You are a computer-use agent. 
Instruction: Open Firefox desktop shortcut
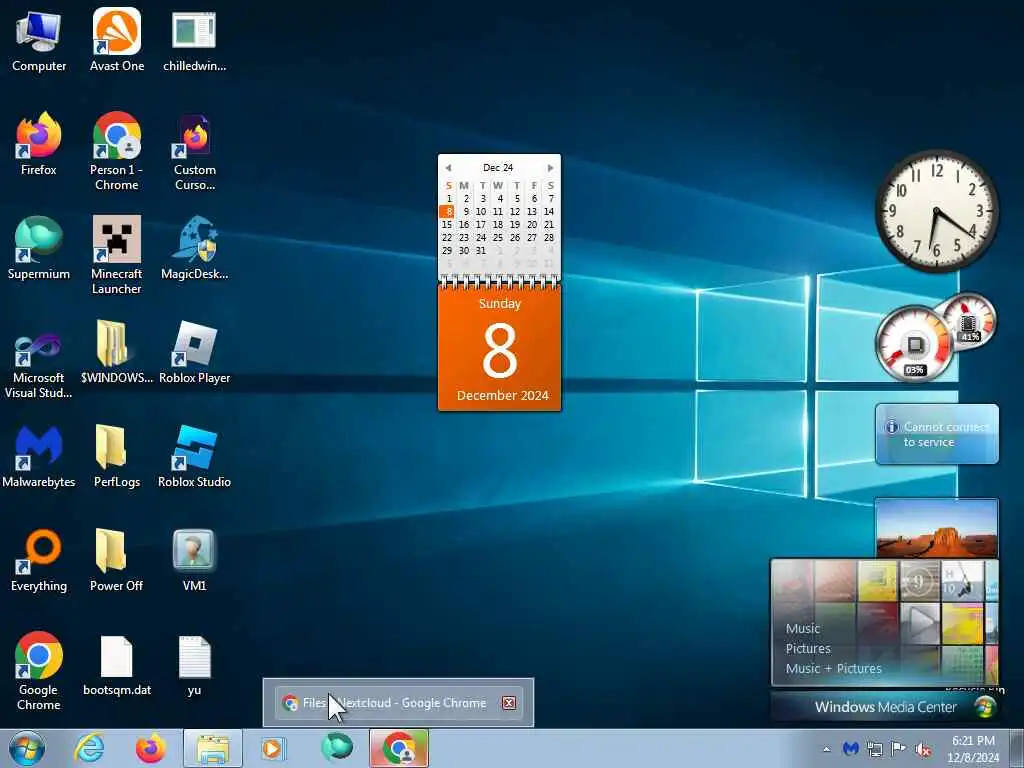point(39,144)
